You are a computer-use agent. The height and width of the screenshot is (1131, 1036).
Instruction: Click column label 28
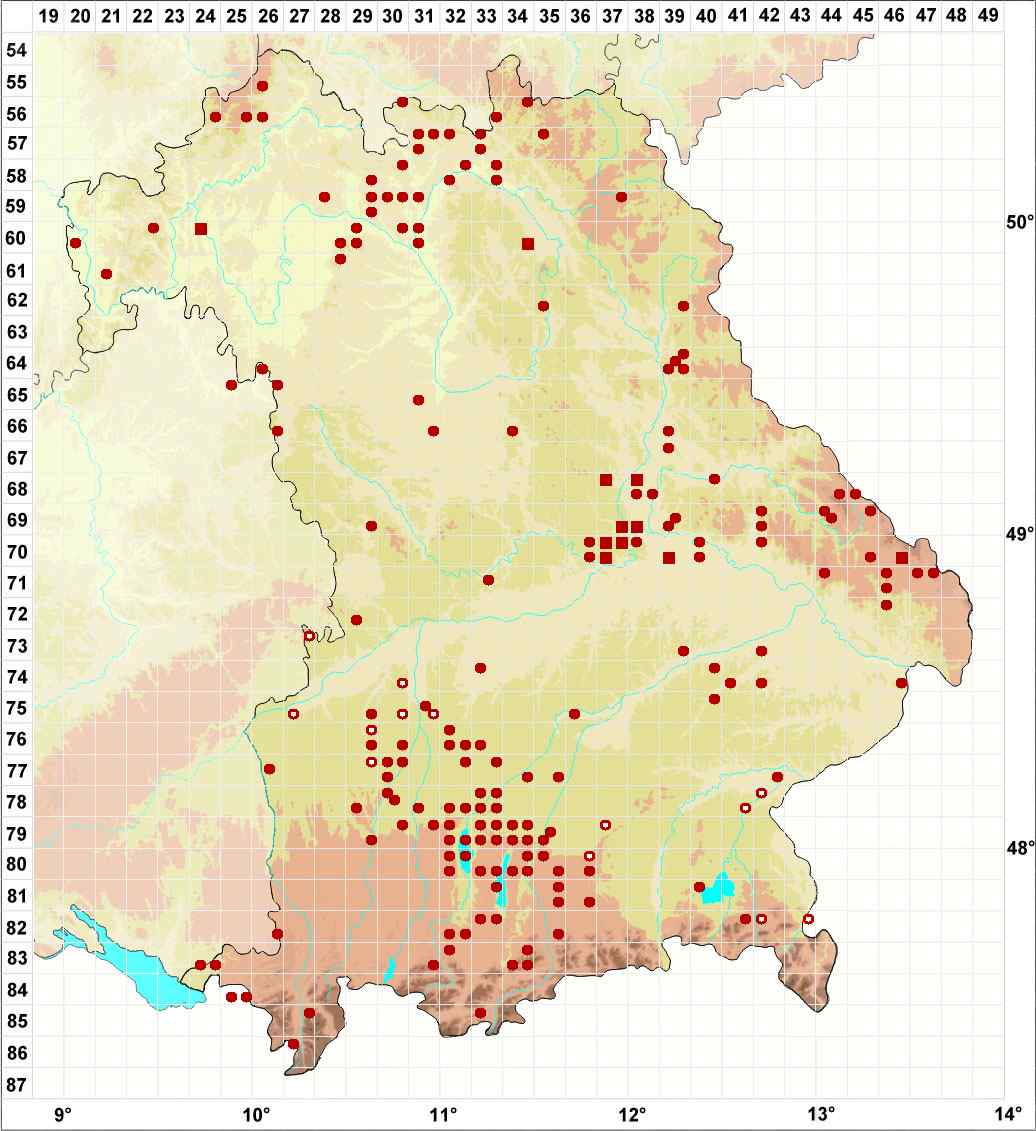(330, 15)
